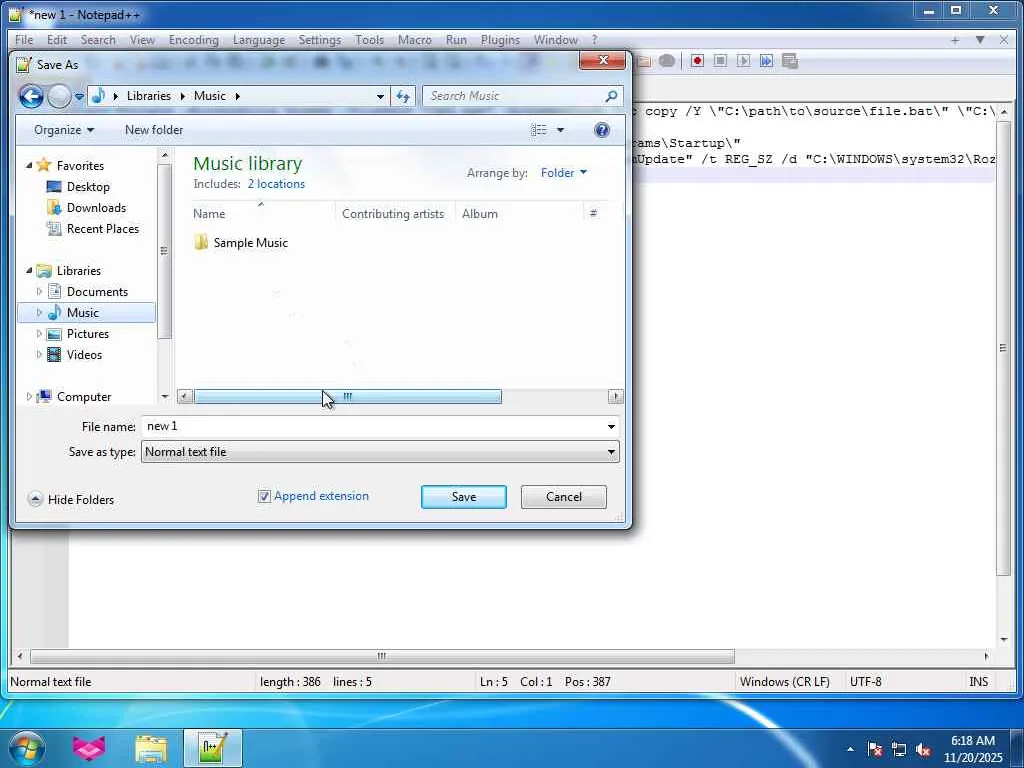Click the Save button

pos(464,497)
